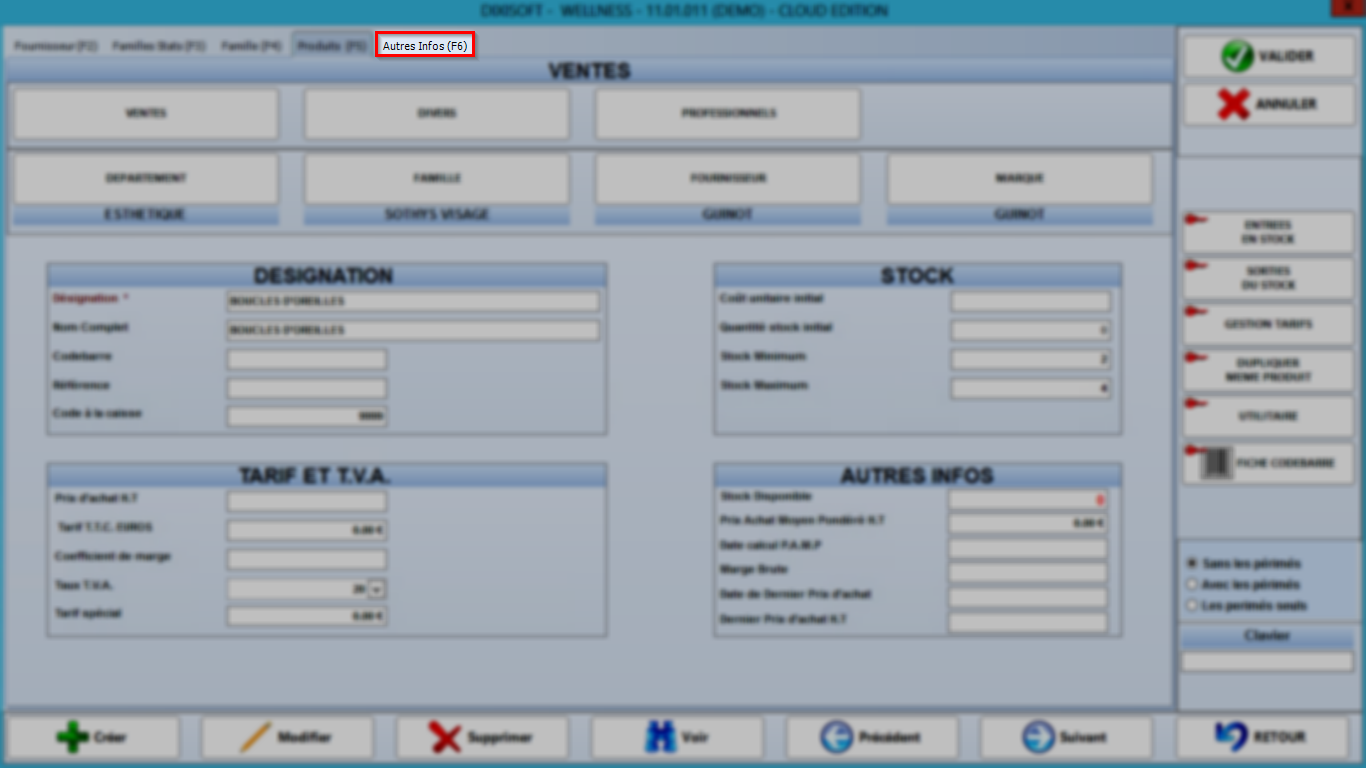Open the Autres Infos (F6) tab
This screenshot has height=768, width=1366.
(425, 45)
